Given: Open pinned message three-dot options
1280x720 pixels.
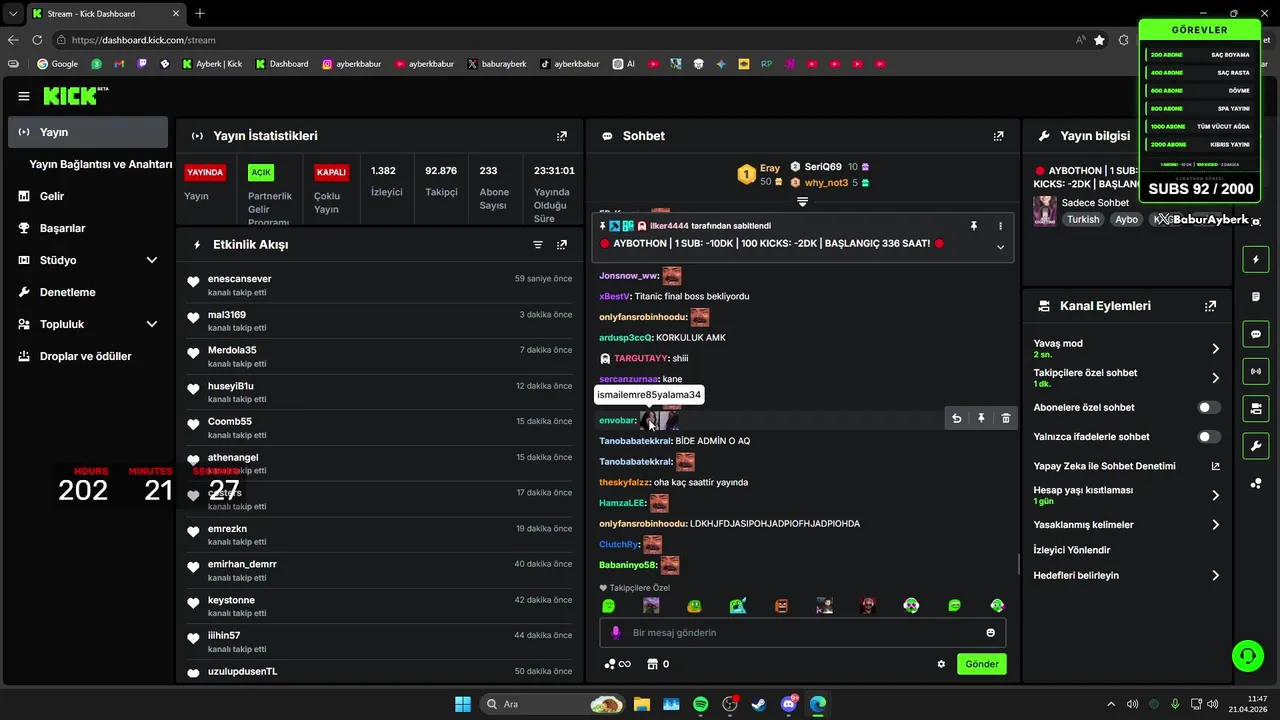Looking at the screenshot, I should [x=1001, y=226].
